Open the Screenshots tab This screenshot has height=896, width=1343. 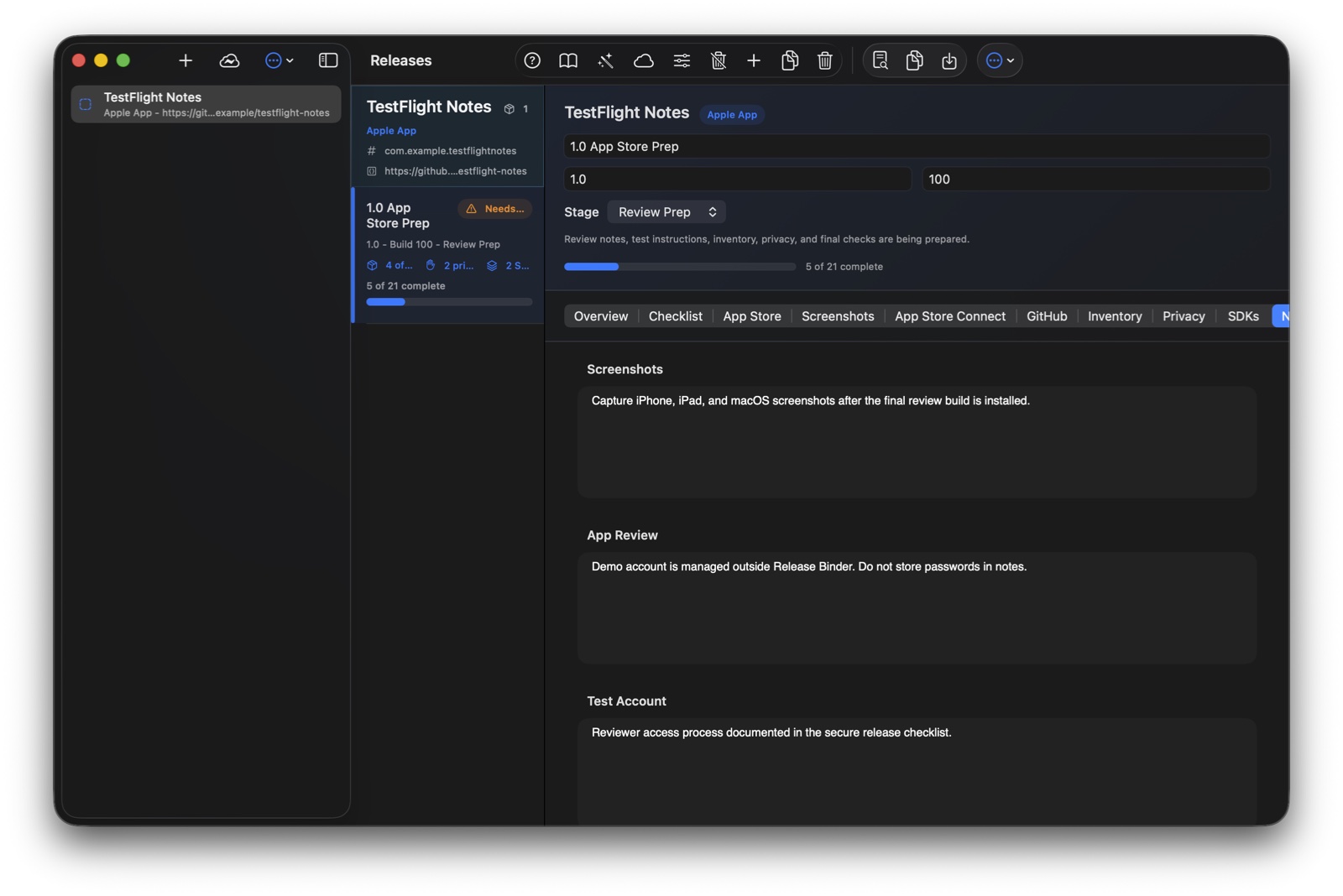(838, 316)
